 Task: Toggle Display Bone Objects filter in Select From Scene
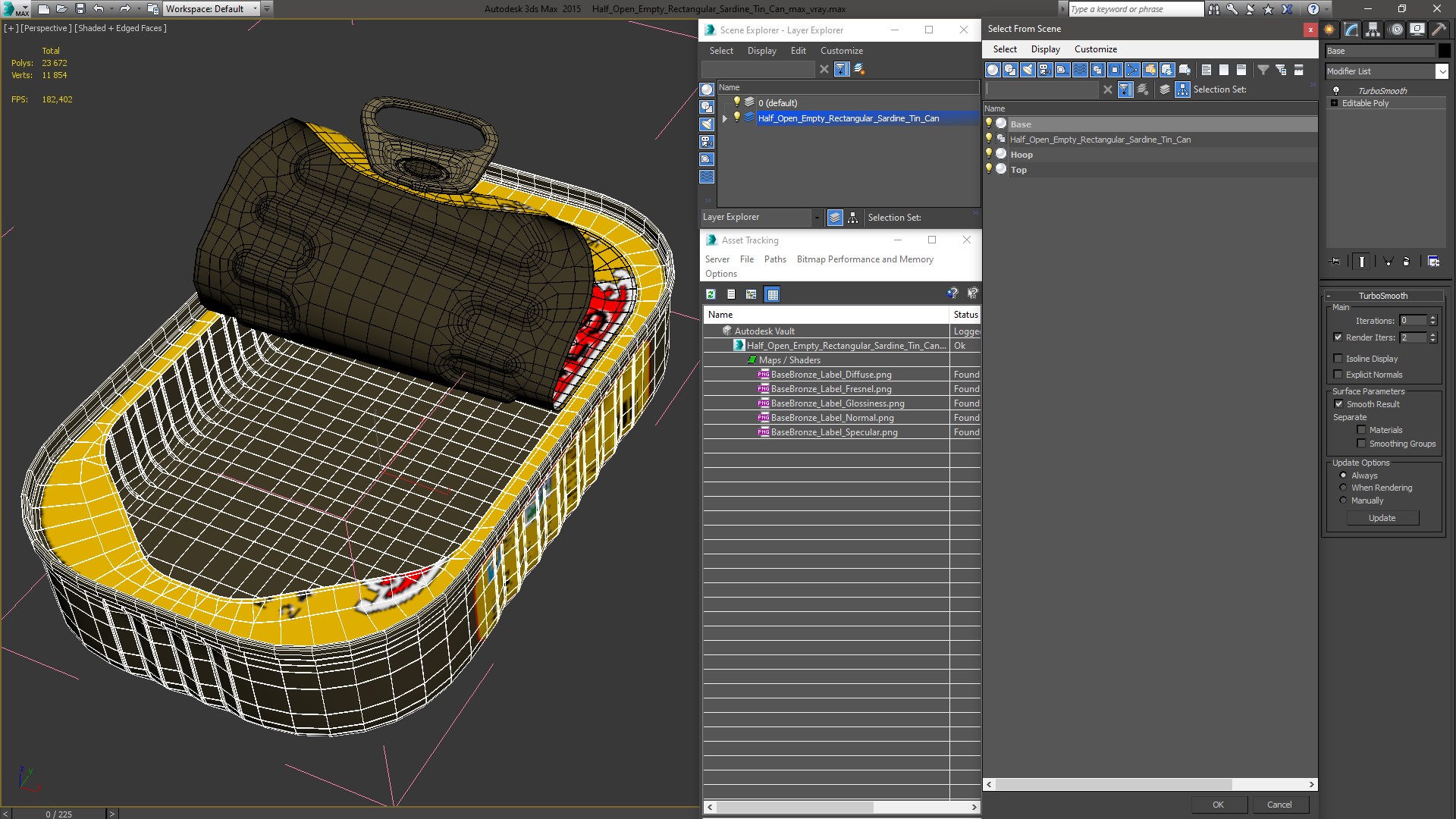pyautogui.click(x=1132, y=70)
